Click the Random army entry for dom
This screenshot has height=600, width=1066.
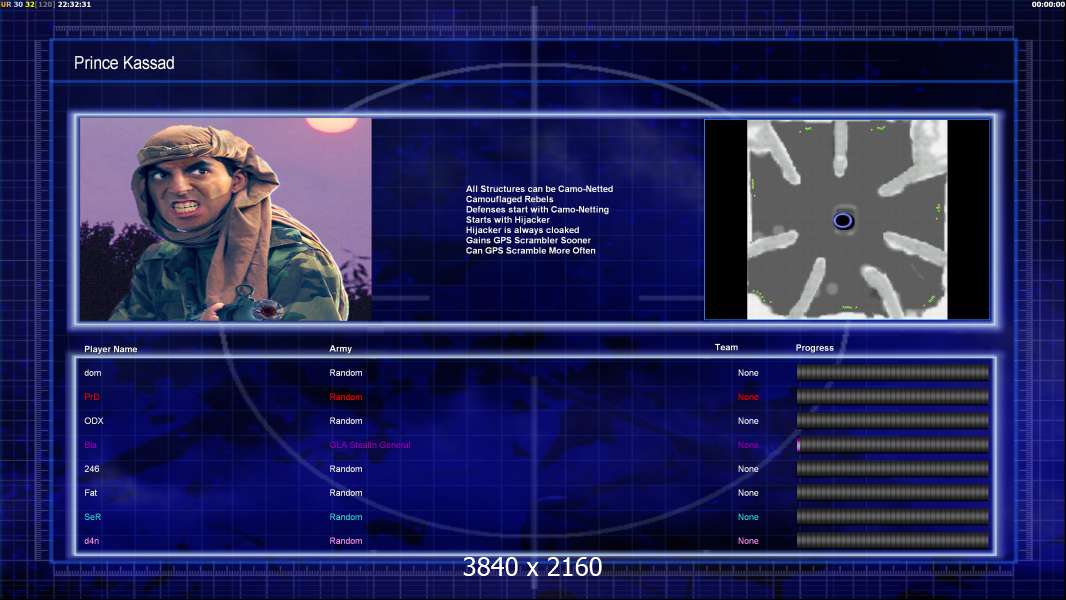click(346, 372)
